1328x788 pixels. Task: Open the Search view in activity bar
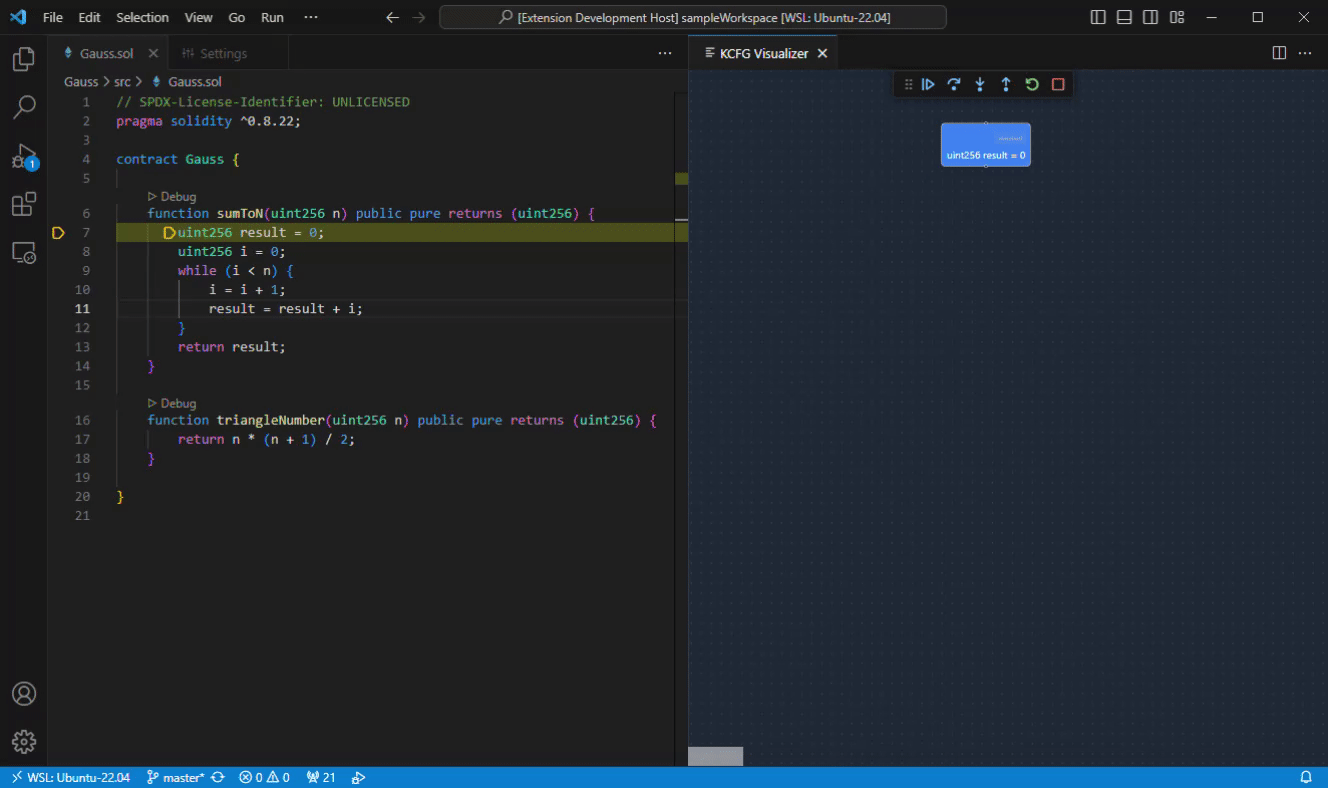[x=24, y=107]
